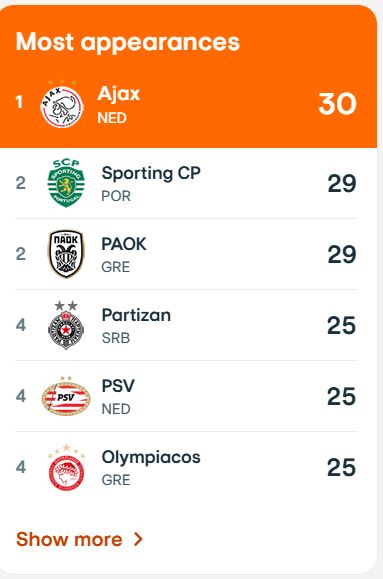Open the Sporting CP team name
This screenshot has width=383, height=579.
[x=151, y=173]
